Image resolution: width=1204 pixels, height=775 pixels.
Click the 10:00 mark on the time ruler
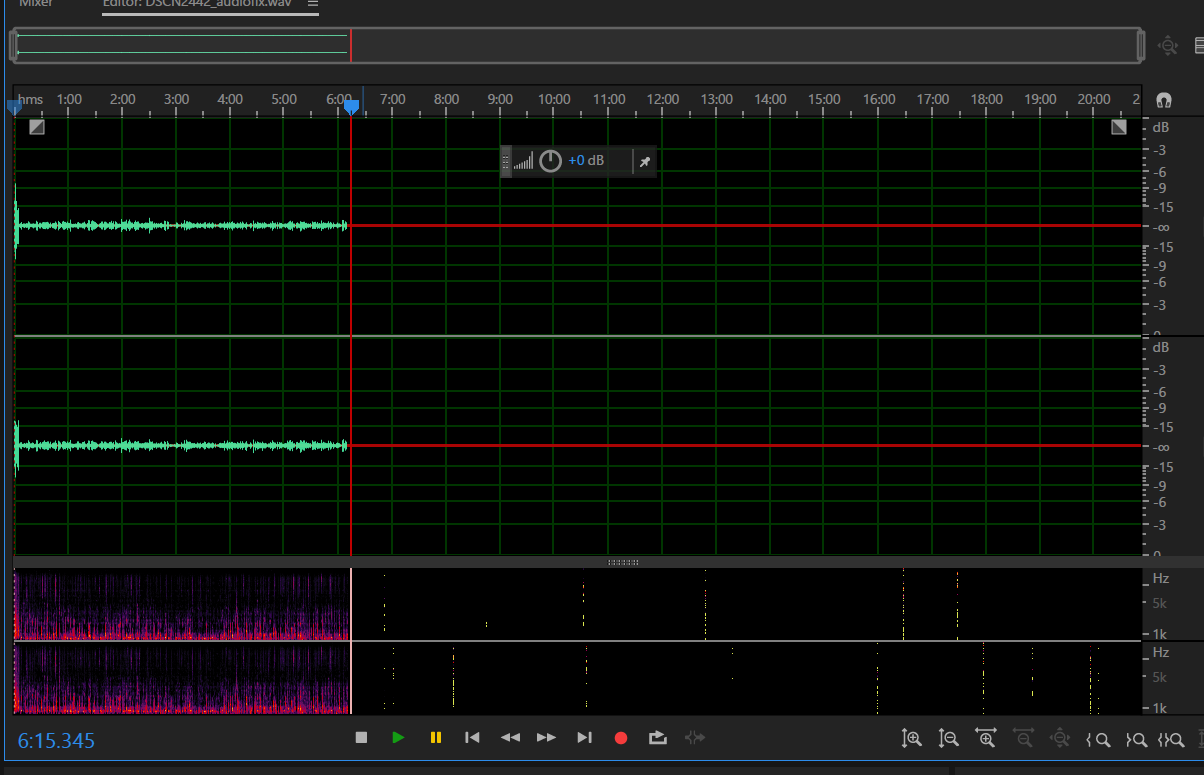(x=554, y=99)
